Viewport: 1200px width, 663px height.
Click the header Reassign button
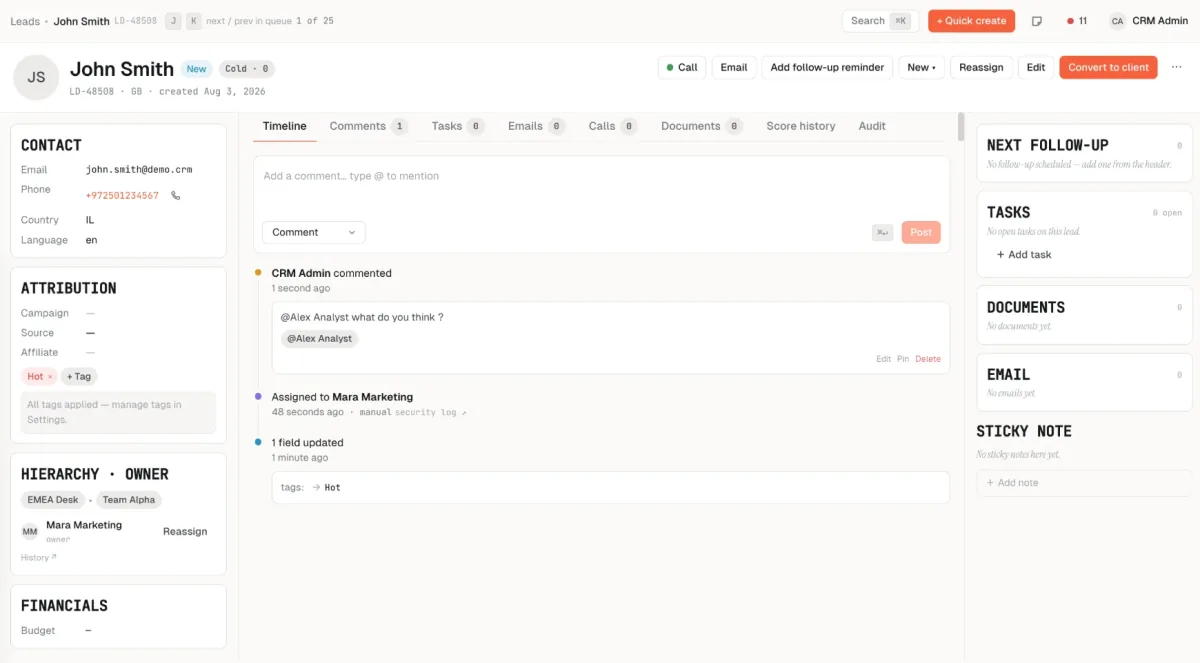(x=981, y=67)
